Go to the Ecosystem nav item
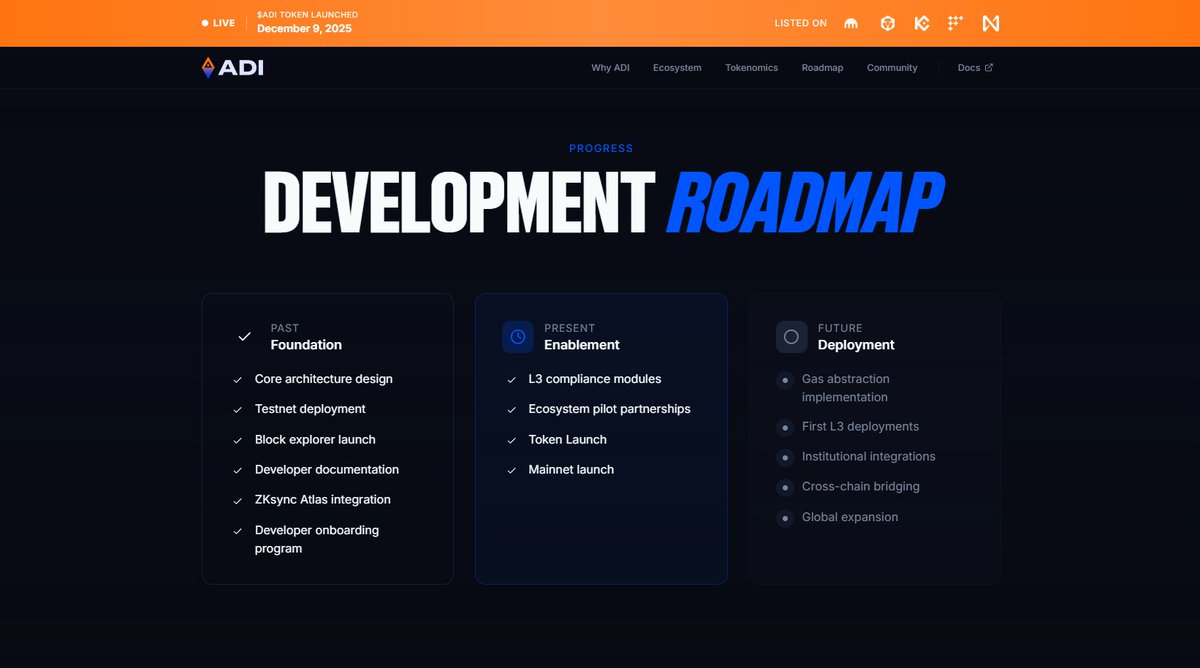 (x=677, y=68)
